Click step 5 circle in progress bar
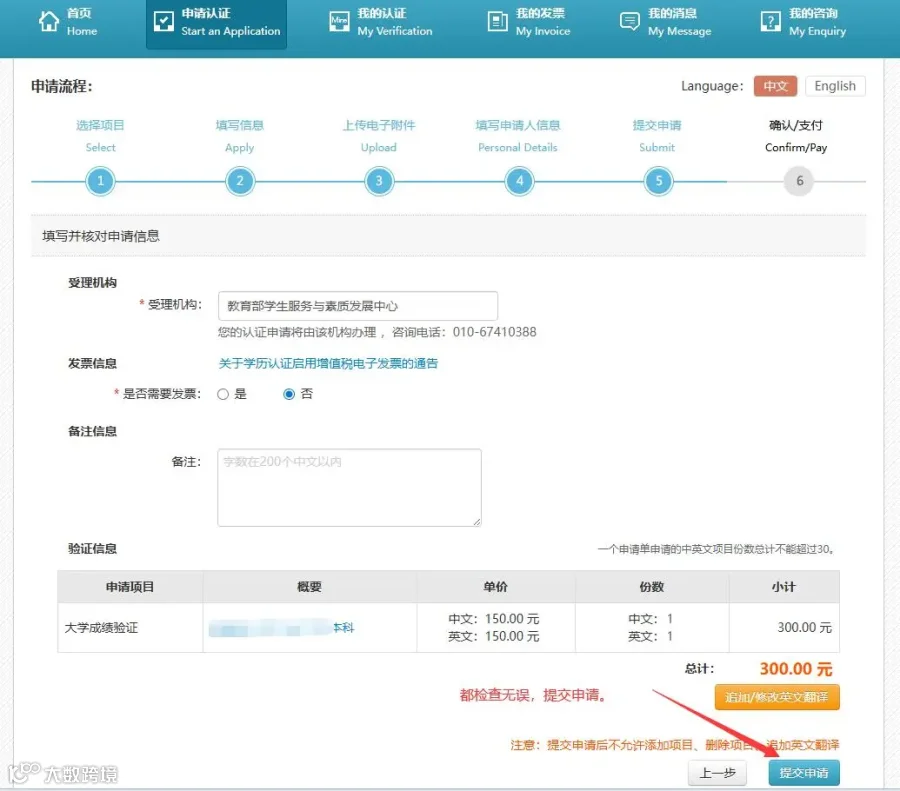The width and height of the screenshot is (900, 791). coord(658,181)
